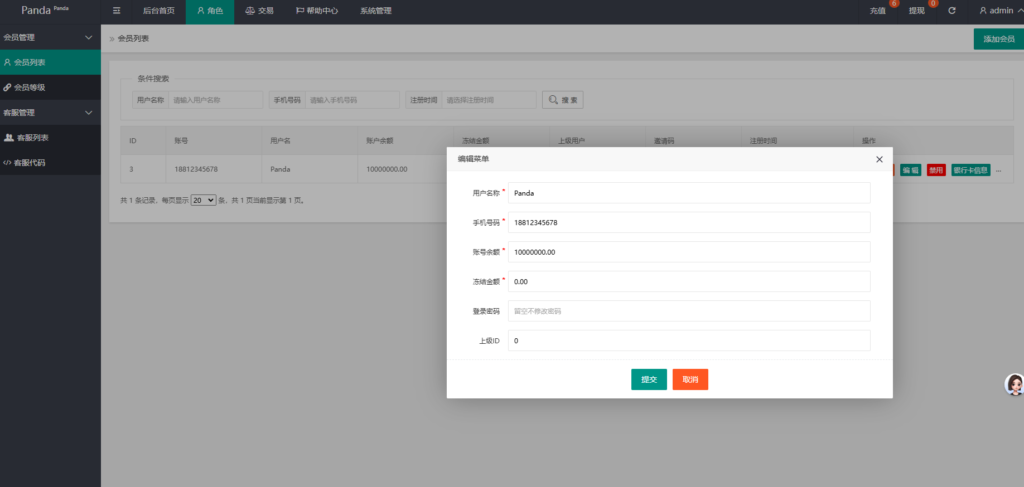The height and width of the screenshot is (487, 1024).
Task: Click the green 添加会员 button
Action: click(x=998, y=38)
